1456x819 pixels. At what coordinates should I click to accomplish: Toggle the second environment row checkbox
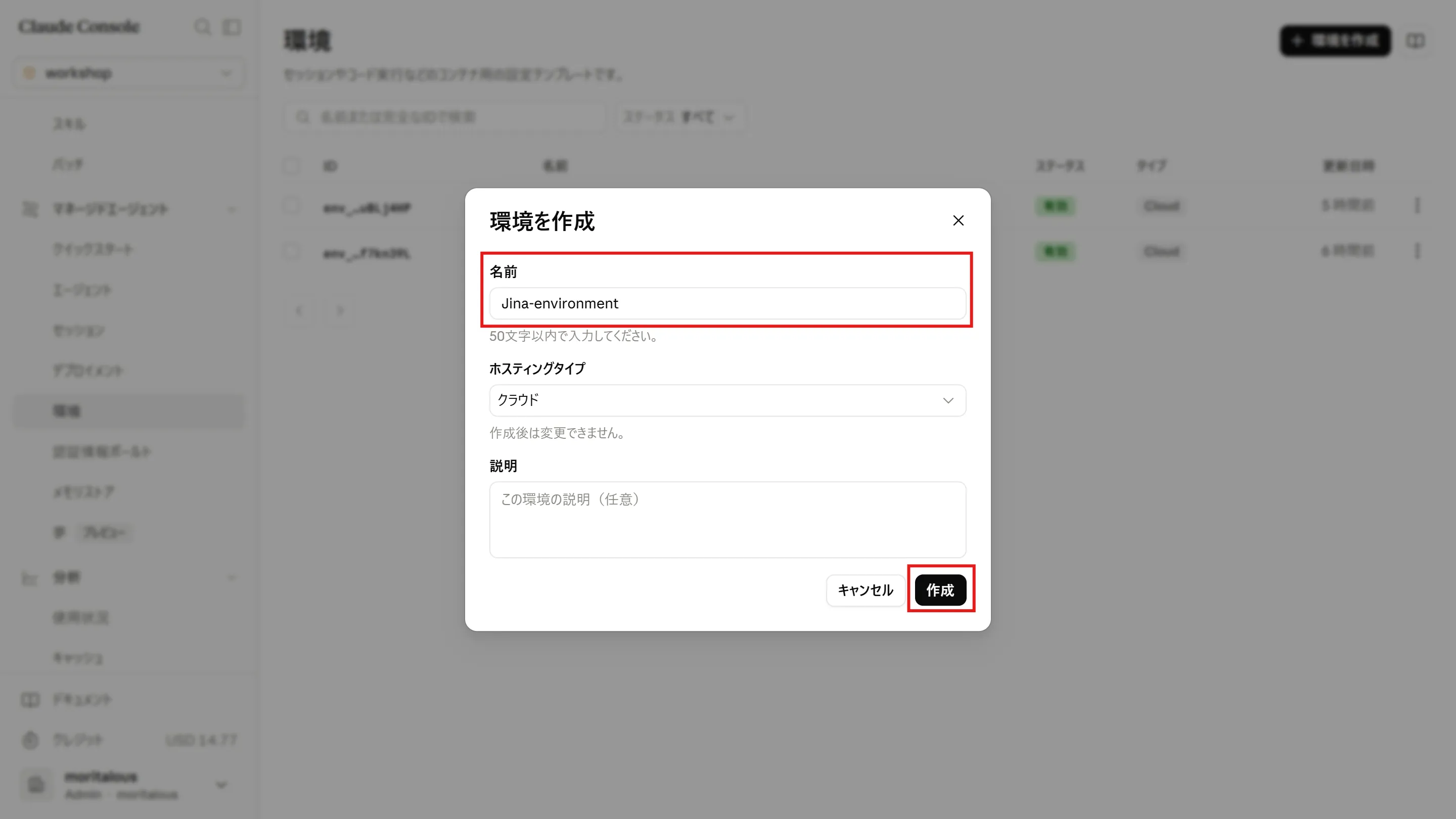click(292, 252)
